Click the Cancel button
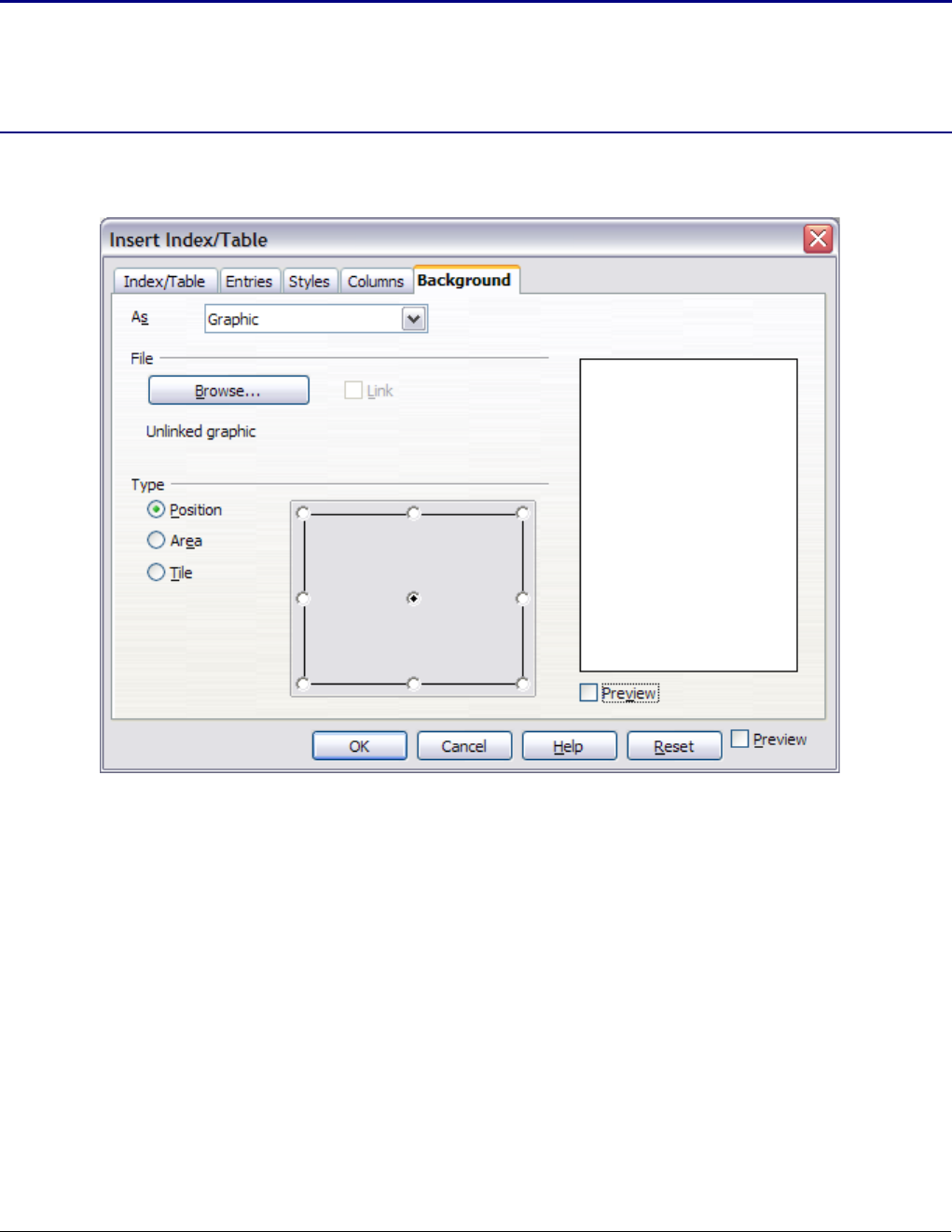 click(x=464, y=746)
